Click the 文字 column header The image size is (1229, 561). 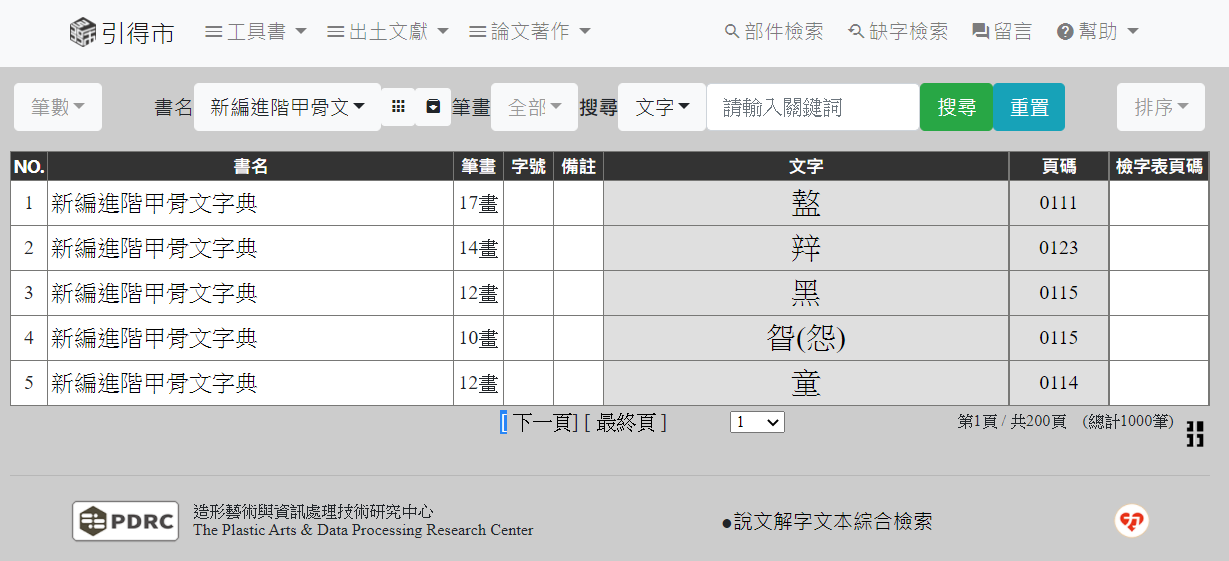(x=806, y=166)
